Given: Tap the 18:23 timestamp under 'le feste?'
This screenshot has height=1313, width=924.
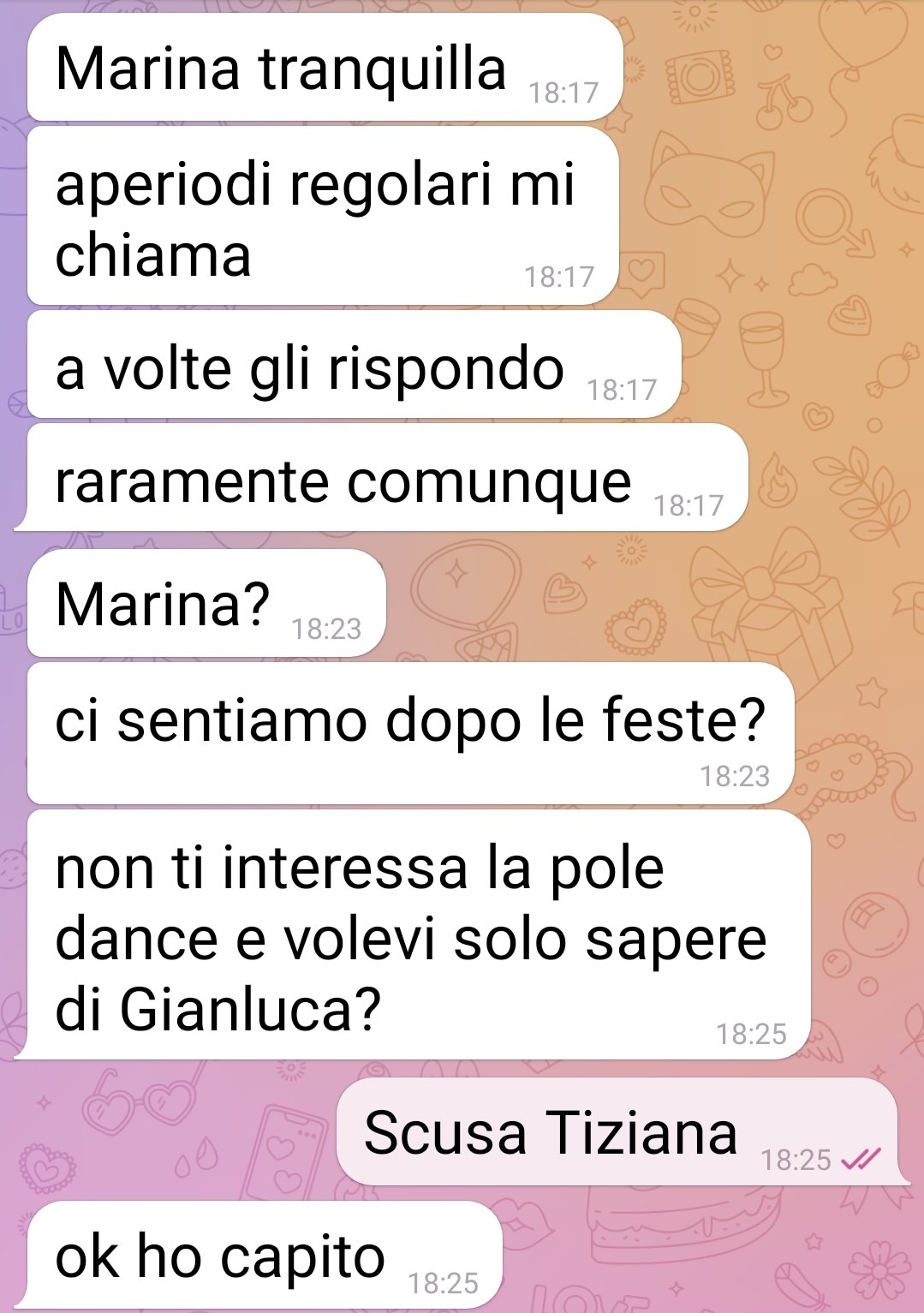Looking at the screenshot, I should click(x=735, y=776).
